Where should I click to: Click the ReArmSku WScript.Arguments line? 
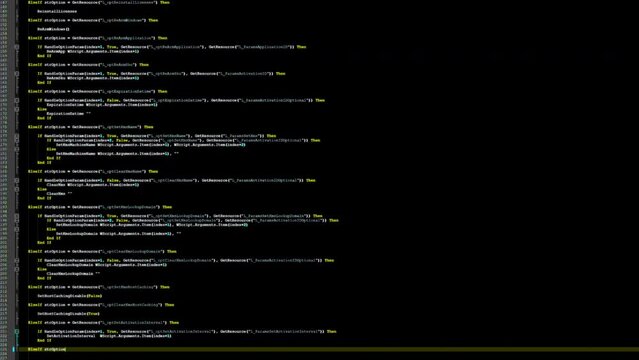93,78
